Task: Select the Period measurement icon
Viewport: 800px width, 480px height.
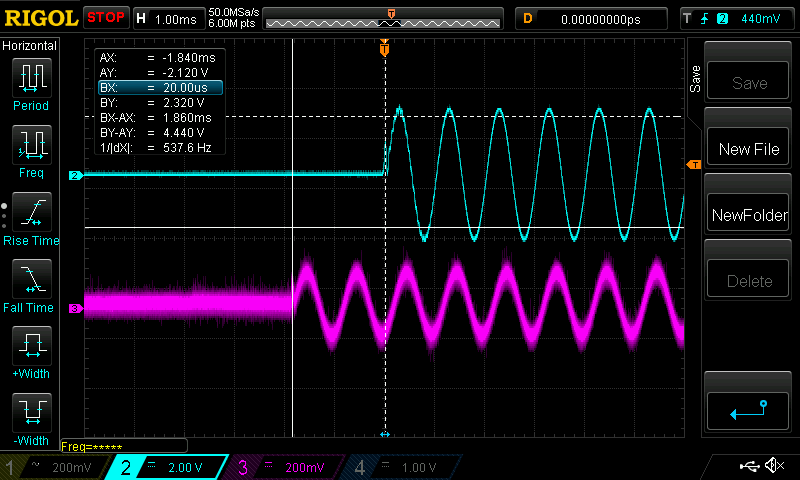Action: [31, 78]
